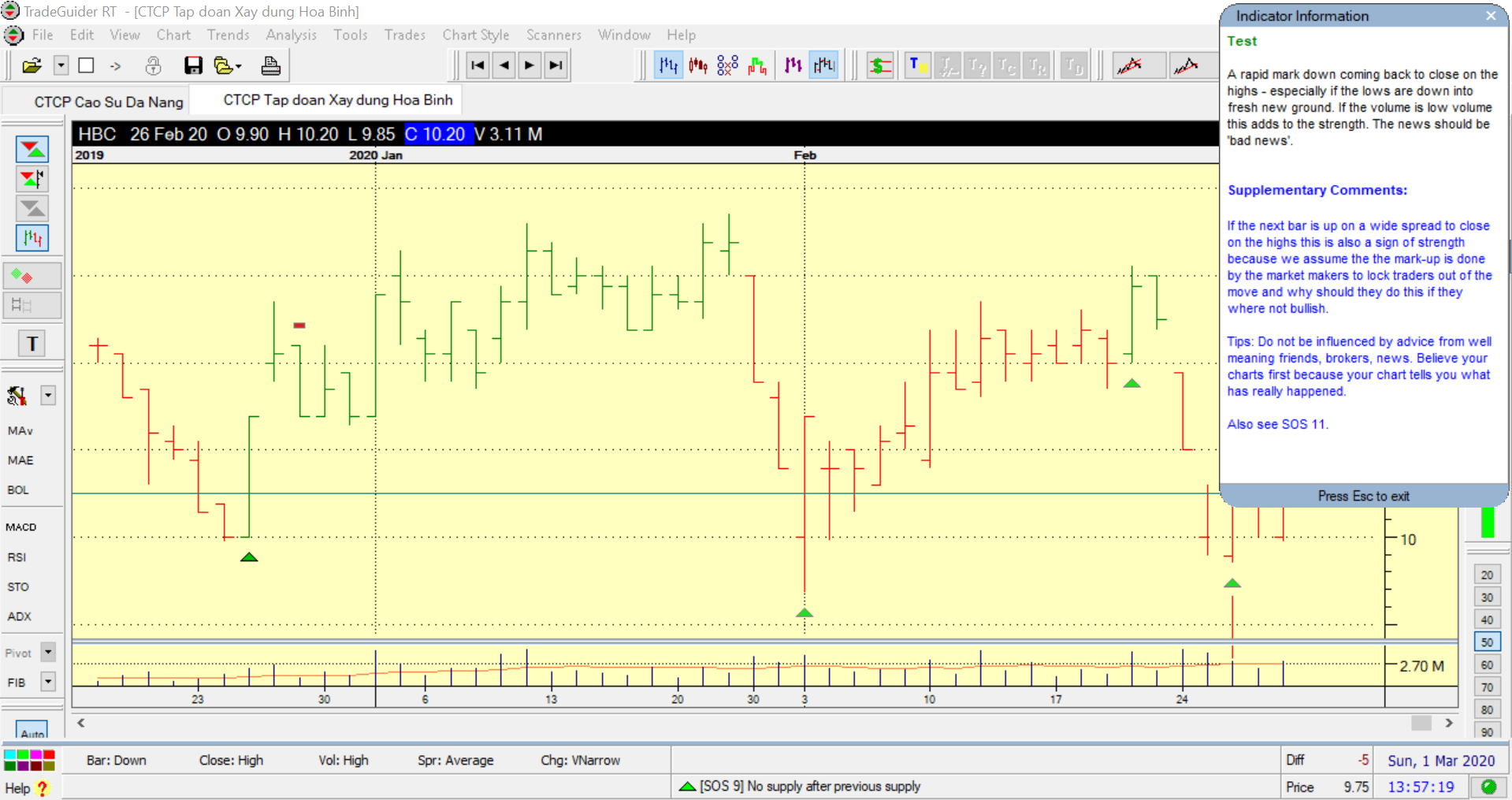
Task: Open the FIB dropdown arrow
Action: (48, 682)
